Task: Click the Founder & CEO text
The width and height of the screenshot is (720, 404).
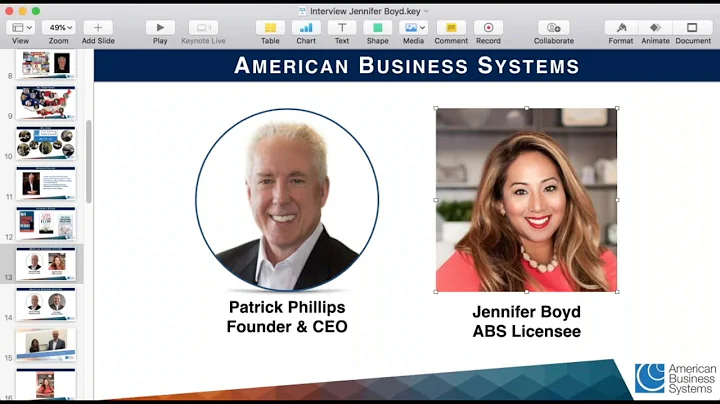Action: click(x=287, y=326)
